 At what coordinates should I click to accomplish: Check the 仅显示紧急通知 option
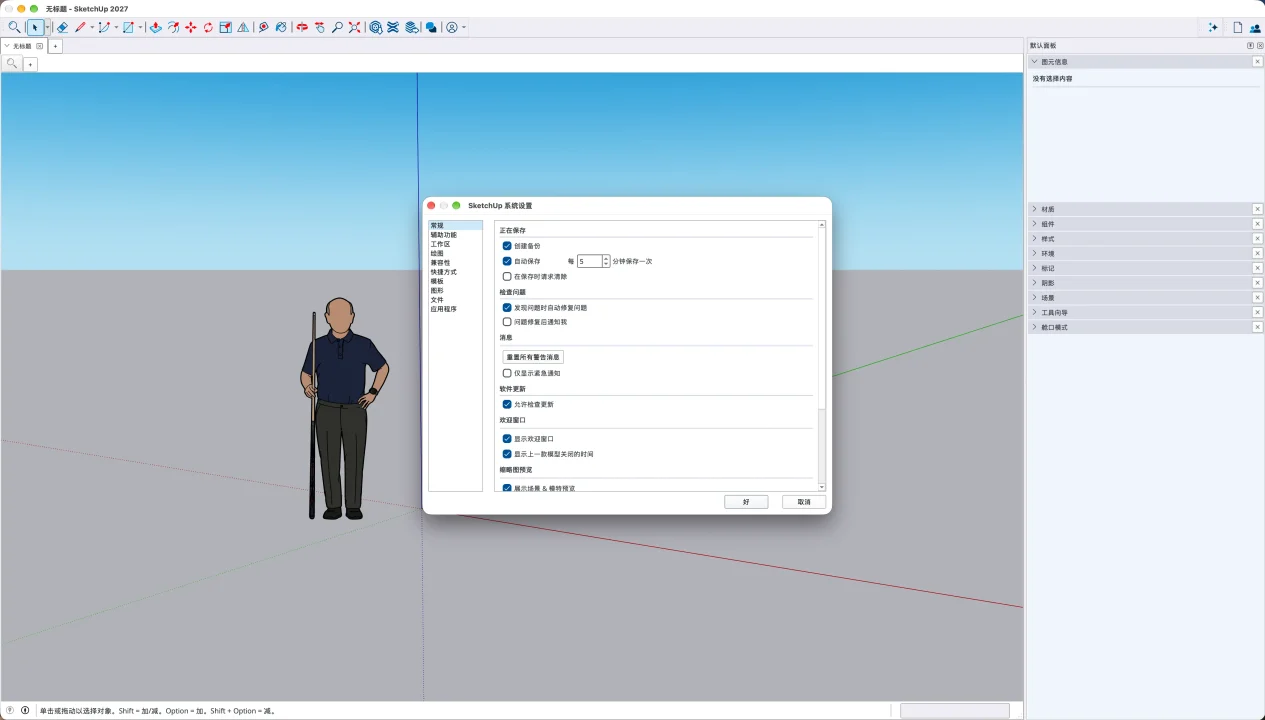point(507,373)
